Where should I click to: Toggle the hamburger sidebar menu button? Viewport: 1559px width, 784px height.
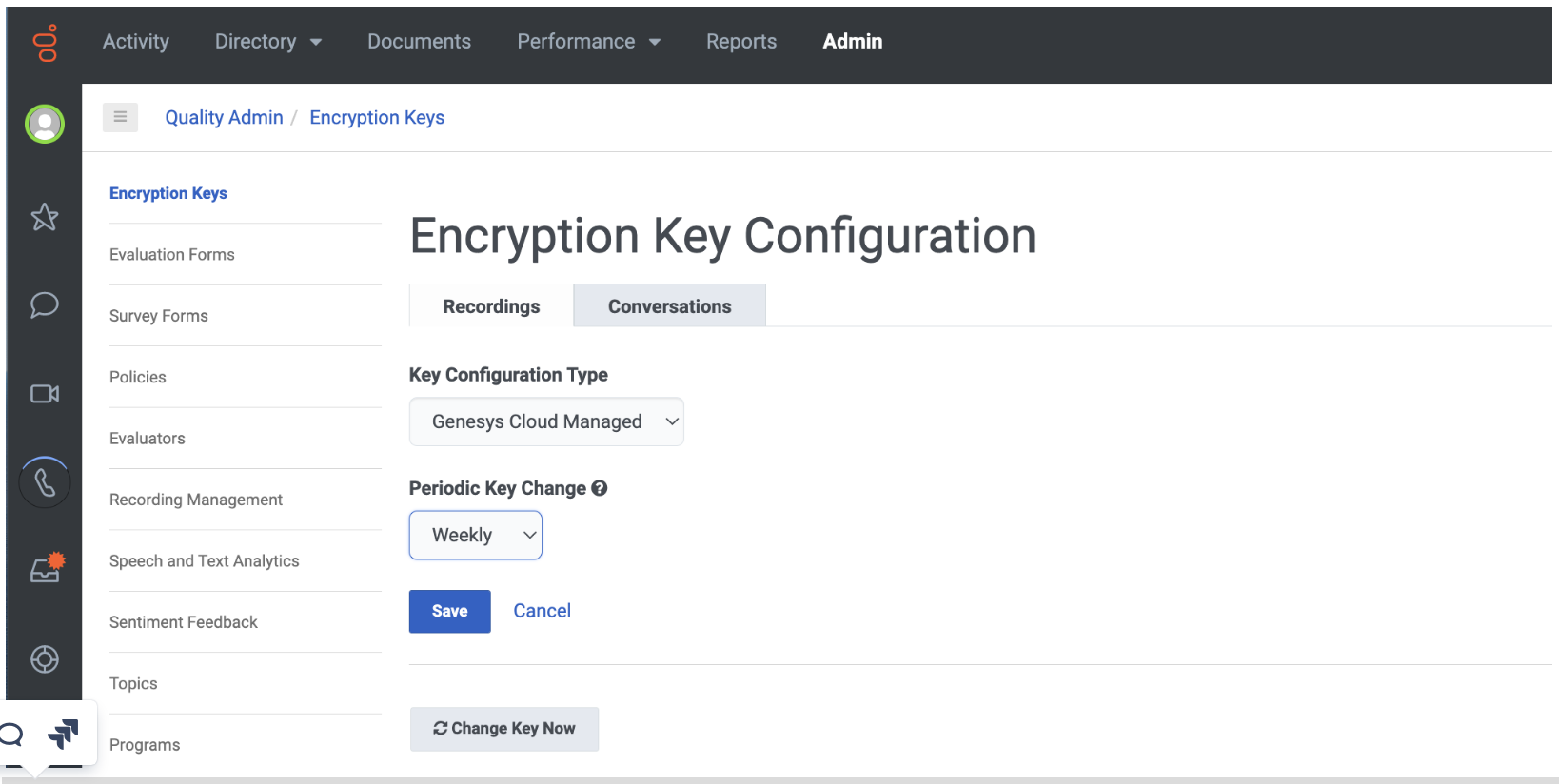[120, 117]
